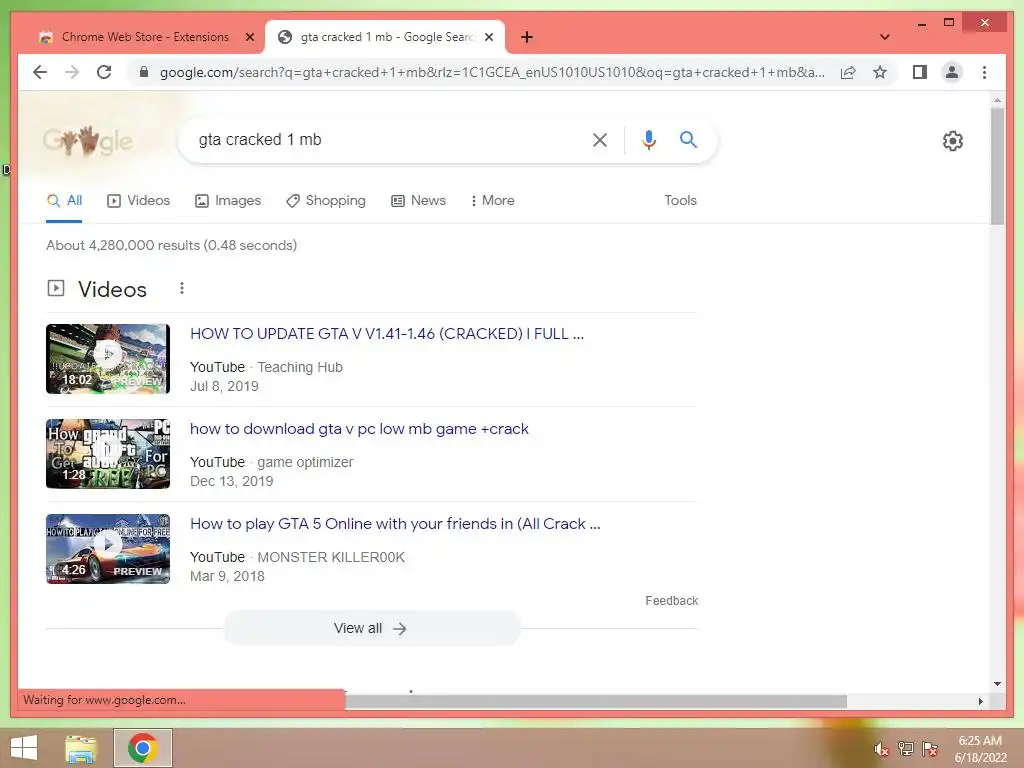Click the scroll down arrow
Image resolution: width=1024 pixels, height=768 pixels.
[997, 684]
